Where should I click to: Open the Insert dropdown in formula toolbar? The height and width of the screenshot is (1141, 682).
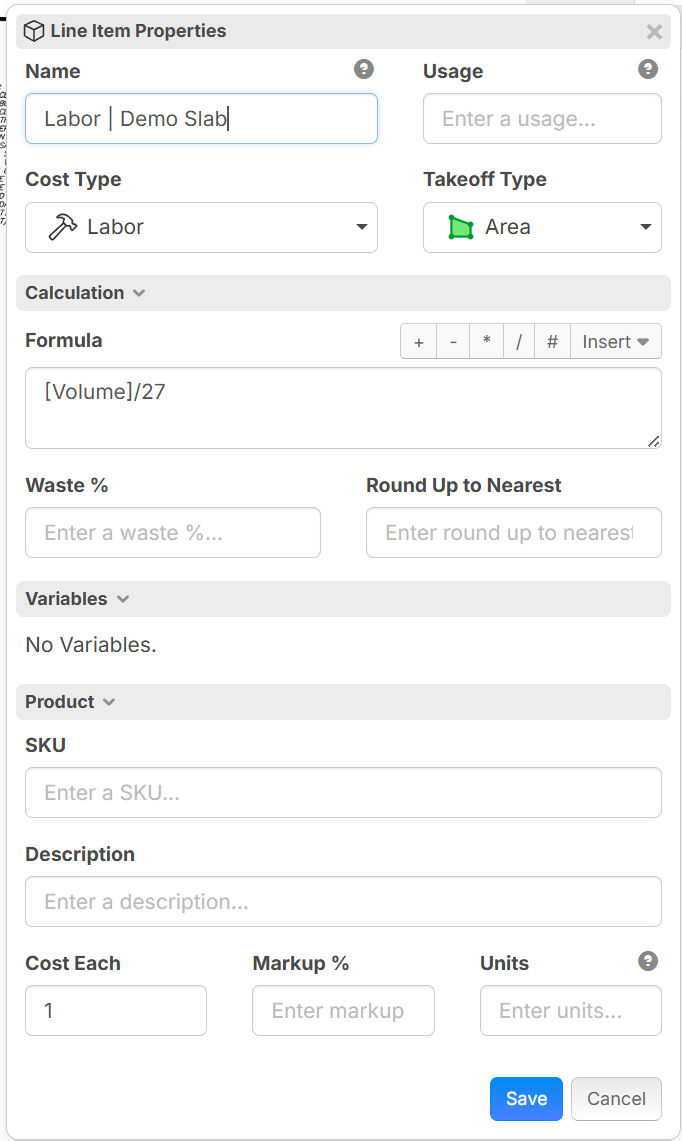pos(616,342)
